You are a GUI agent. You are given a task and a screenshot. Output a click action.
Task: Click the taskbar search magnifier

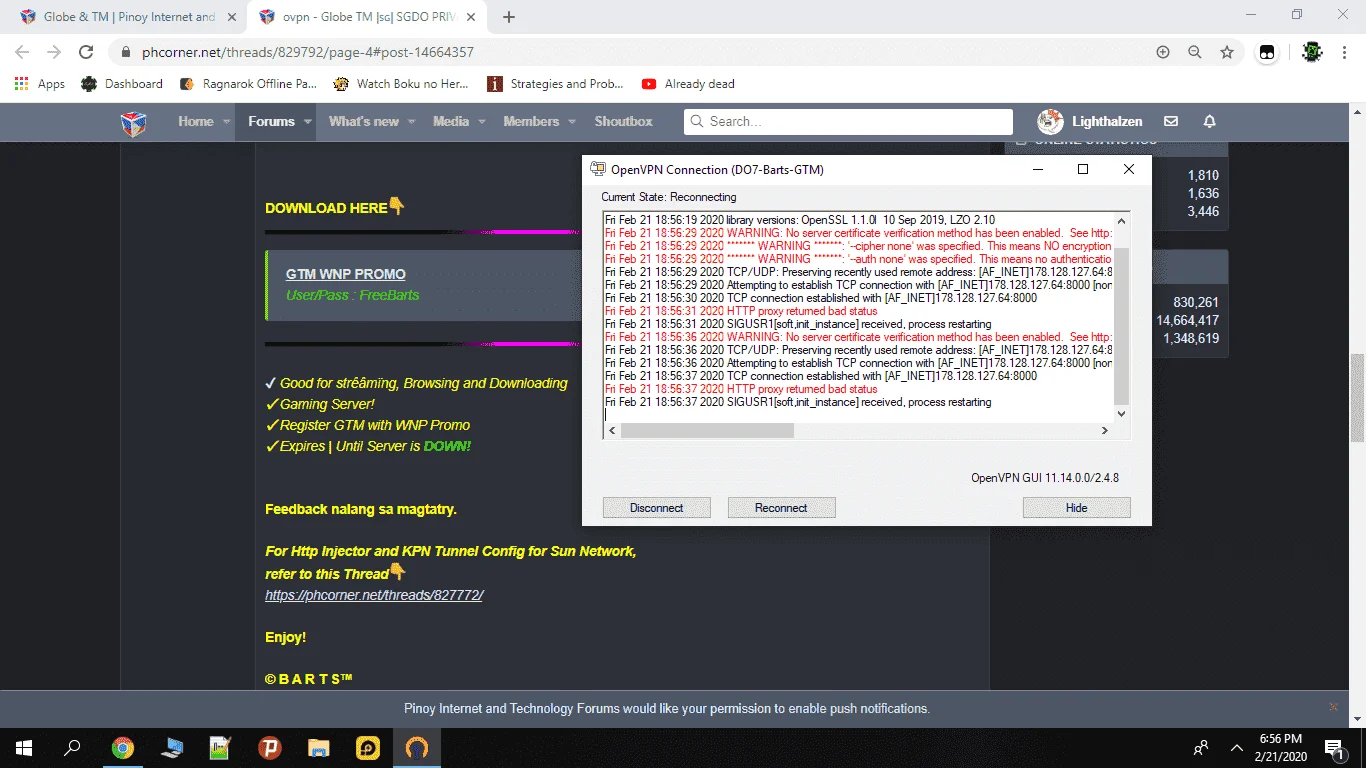[x=72, y=747]
